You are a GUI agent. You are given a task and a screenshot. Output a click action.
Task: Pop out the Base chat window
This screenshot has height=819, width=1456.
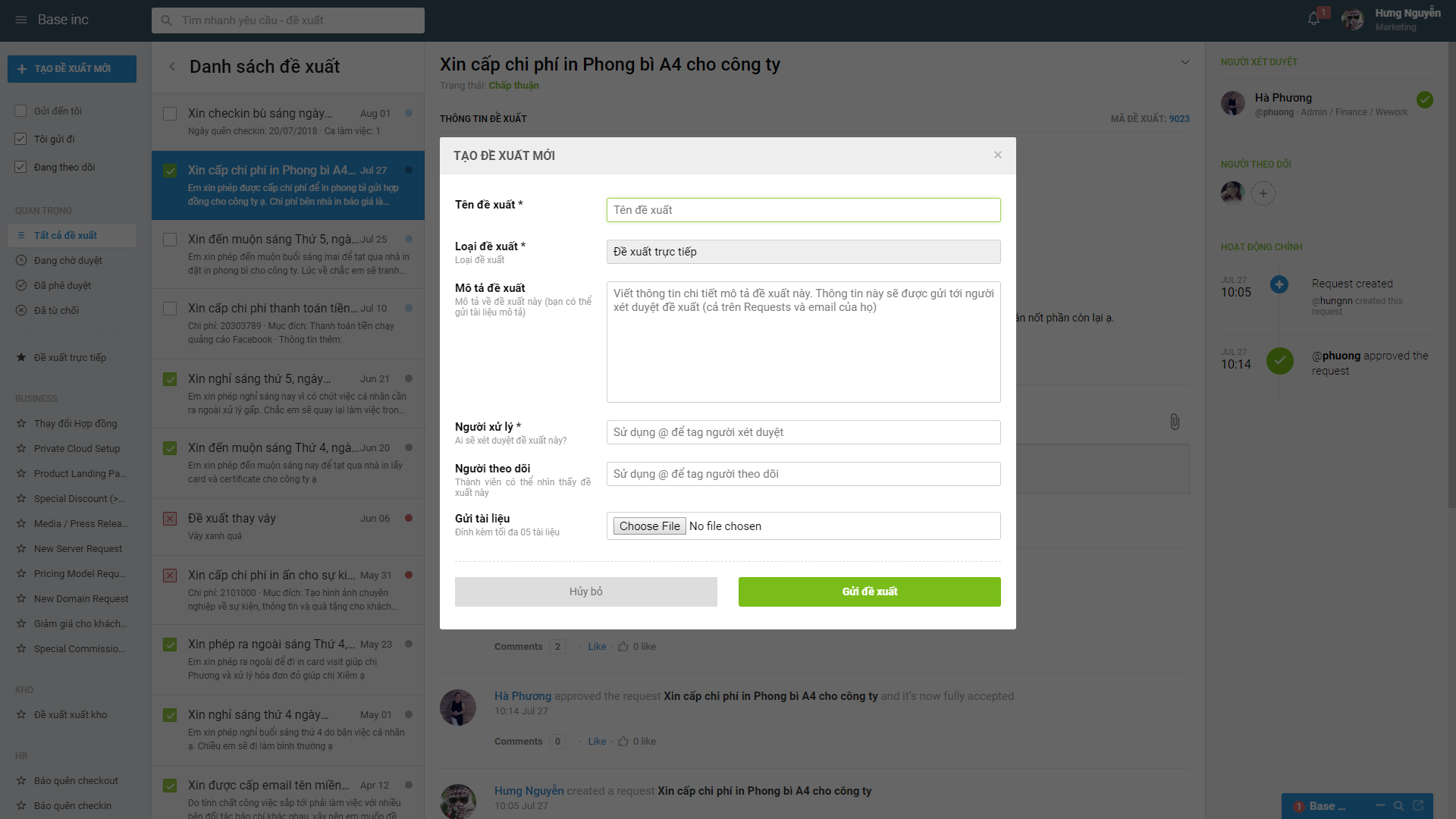pos(1418,805)
